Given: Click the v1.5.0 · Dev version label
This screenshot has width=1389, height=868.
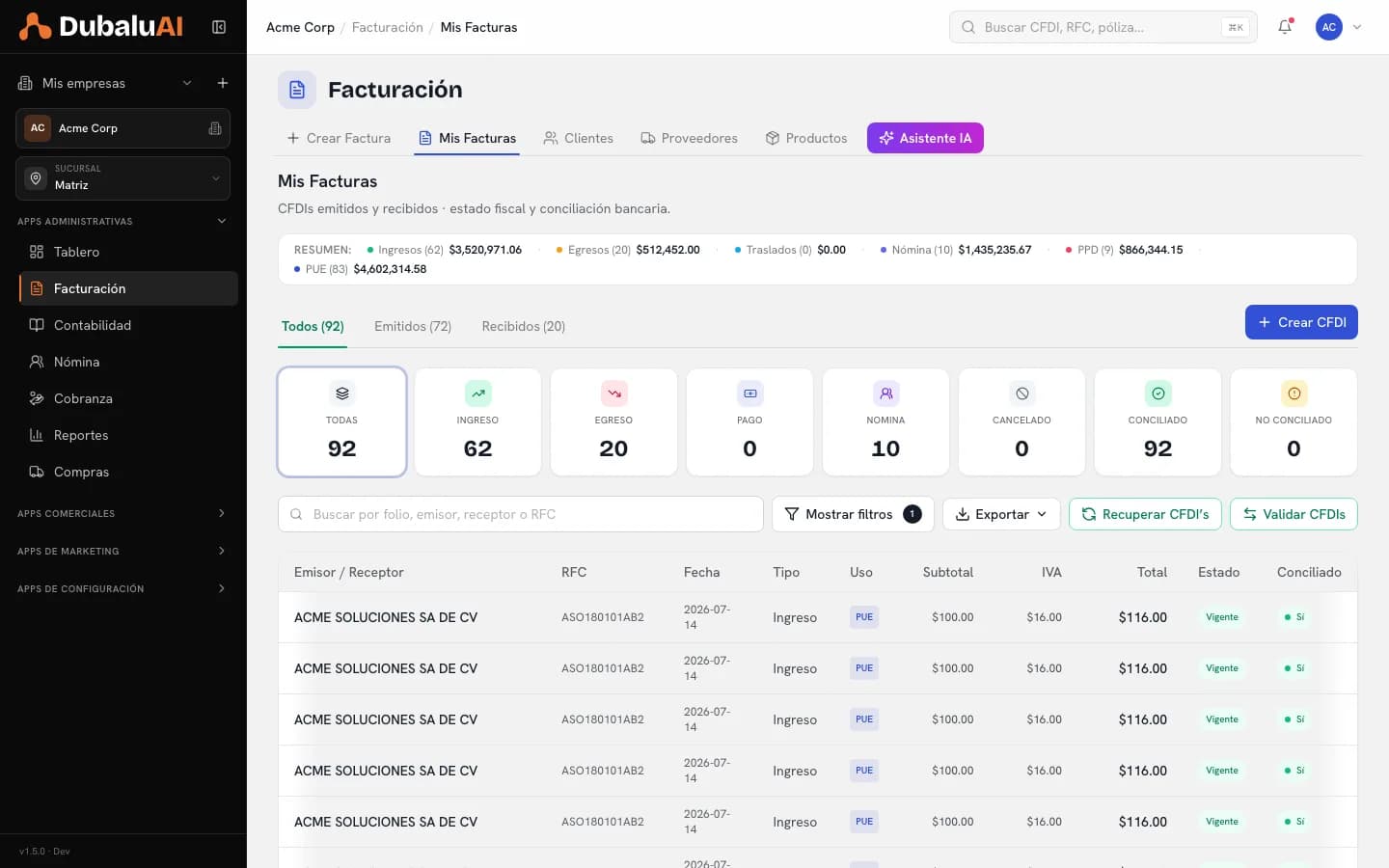Looking at the screenshot, I should click(x=44, y=852).
